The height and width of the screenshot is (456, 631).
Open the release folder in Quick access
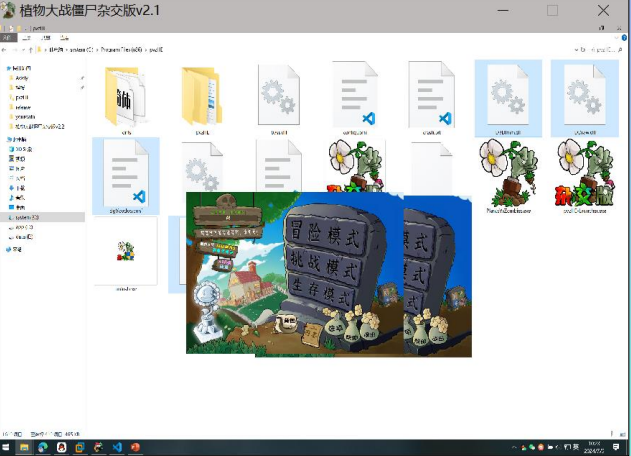pyautogui.click(x=20, y=107)
